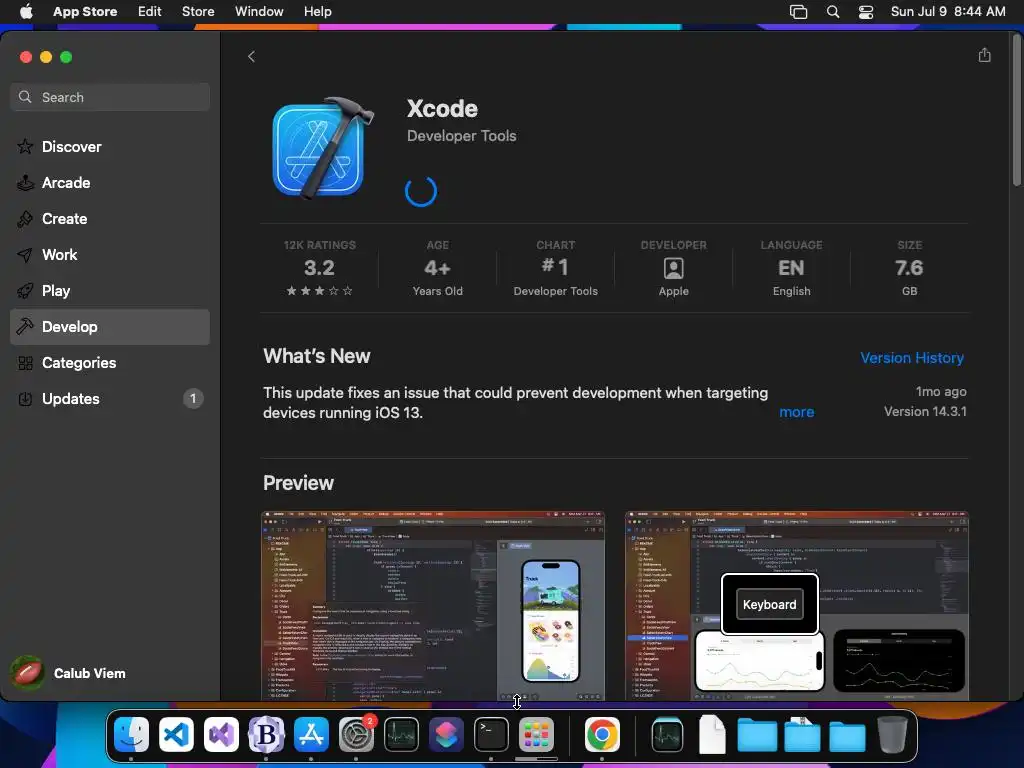Image resolution: width=1024 pixels, height=768 pixels.
Task: Click the blue download progress spinner
Action: coord(421,191)
